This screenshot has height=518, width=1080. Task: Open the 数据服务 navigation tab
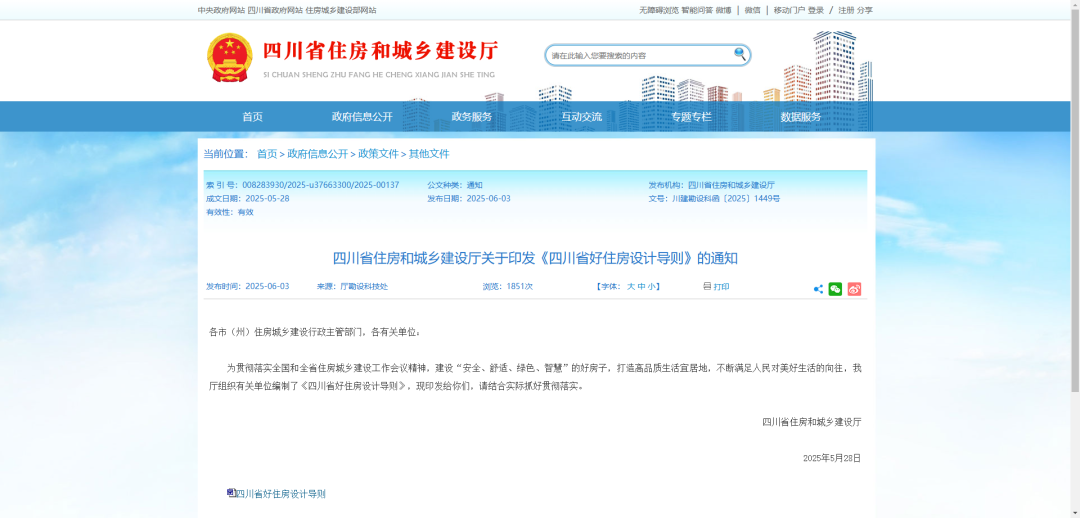[801, 117]
